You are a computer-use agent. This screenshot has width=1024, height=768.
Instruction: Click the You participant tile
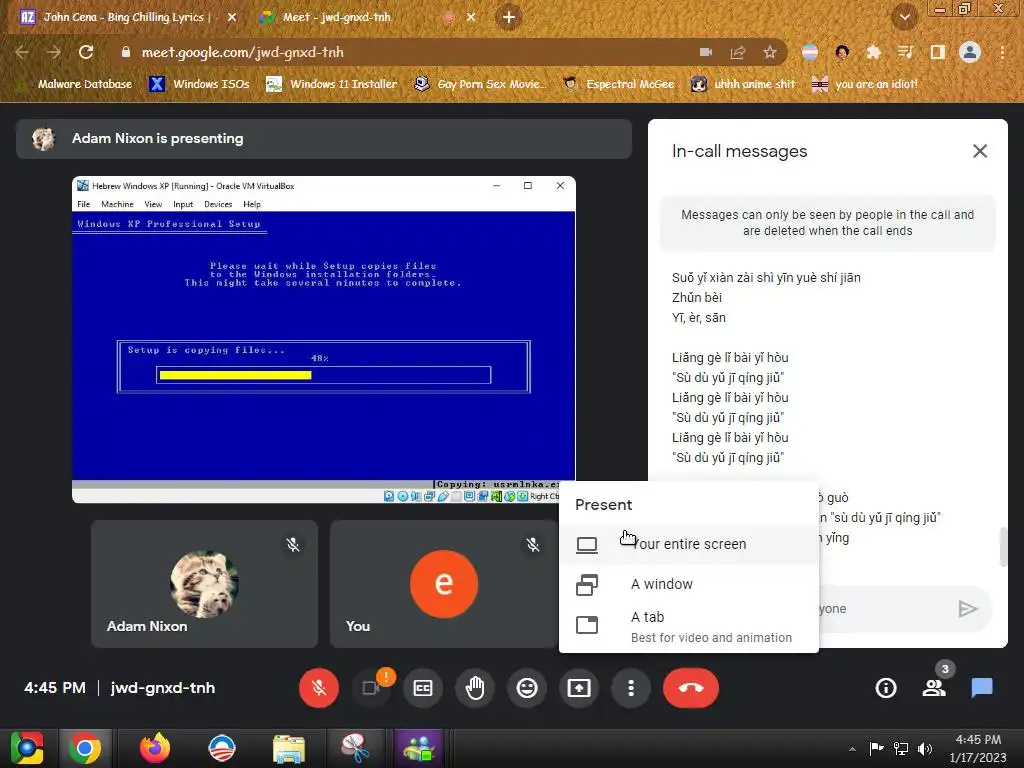click(443, 584)
